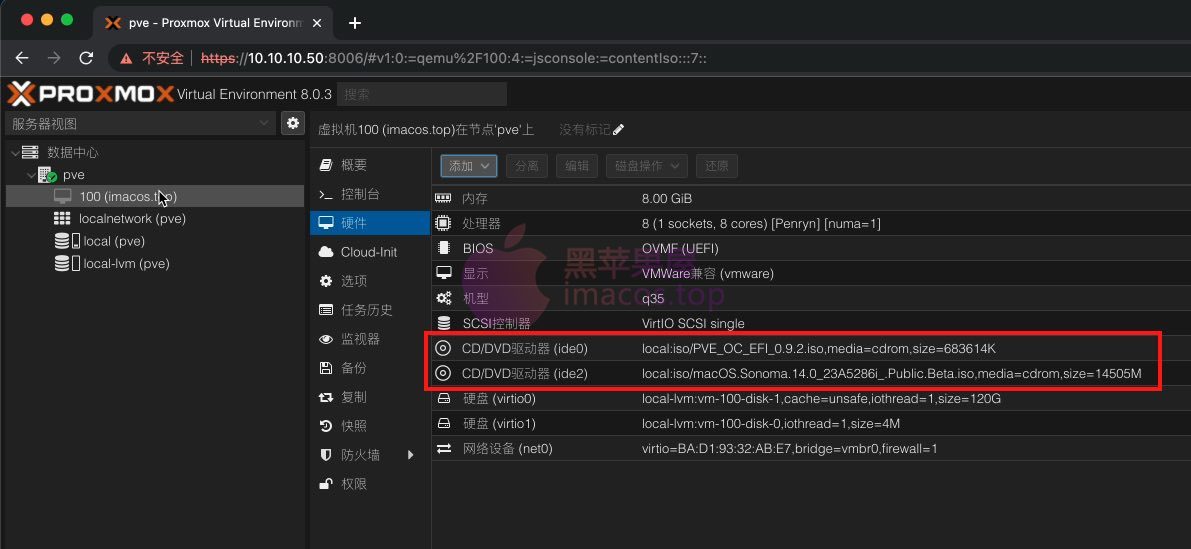Switch to the pve Proxmox browser tab

pyautogui.click(x=213, y=23)
